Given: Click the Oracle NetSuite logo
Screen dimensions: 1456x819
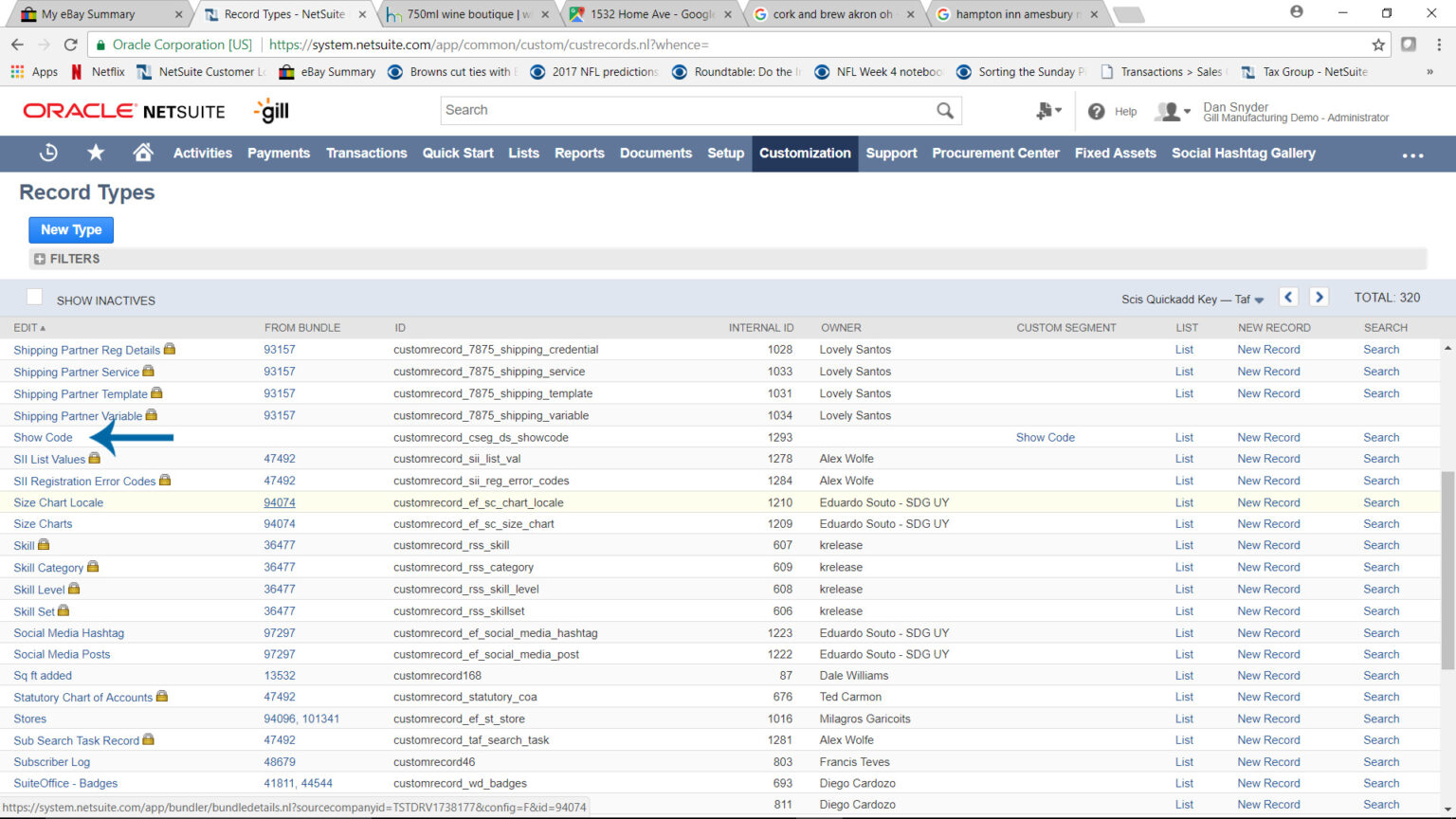Looking at the screenshot, I should tap(123, 111).
